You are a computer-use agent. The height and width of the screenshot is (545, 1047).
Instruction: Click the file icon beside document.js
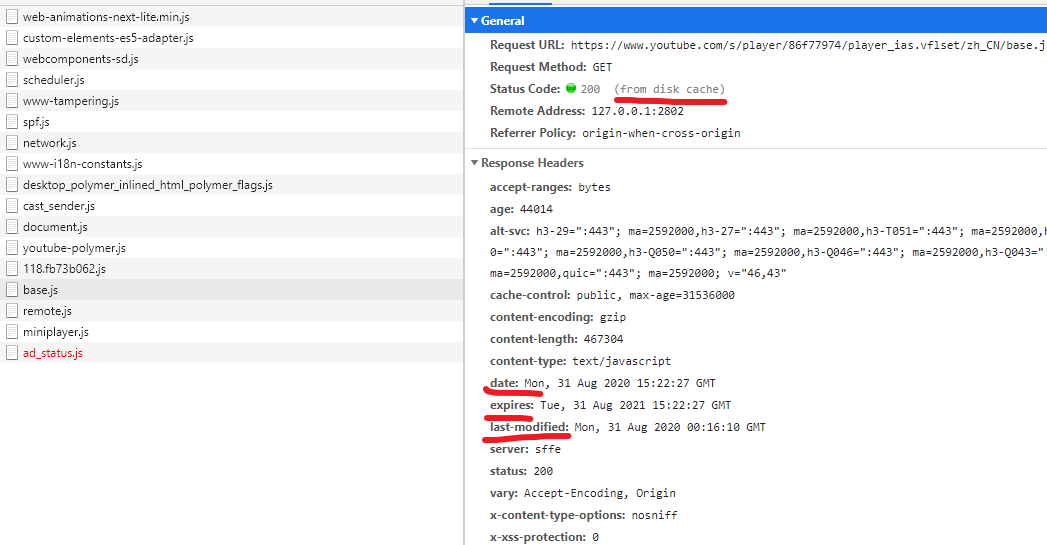12,227
